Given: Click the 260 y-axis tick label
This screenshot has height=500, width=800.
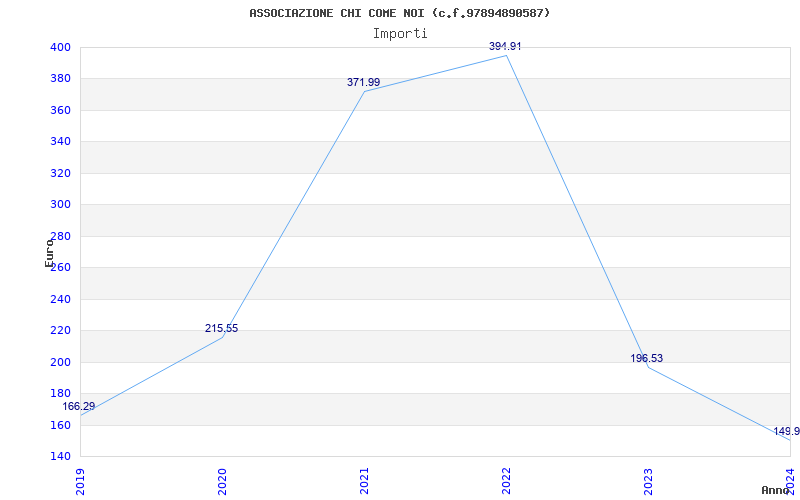Looking at the screenshot, I should coord(60,268).
